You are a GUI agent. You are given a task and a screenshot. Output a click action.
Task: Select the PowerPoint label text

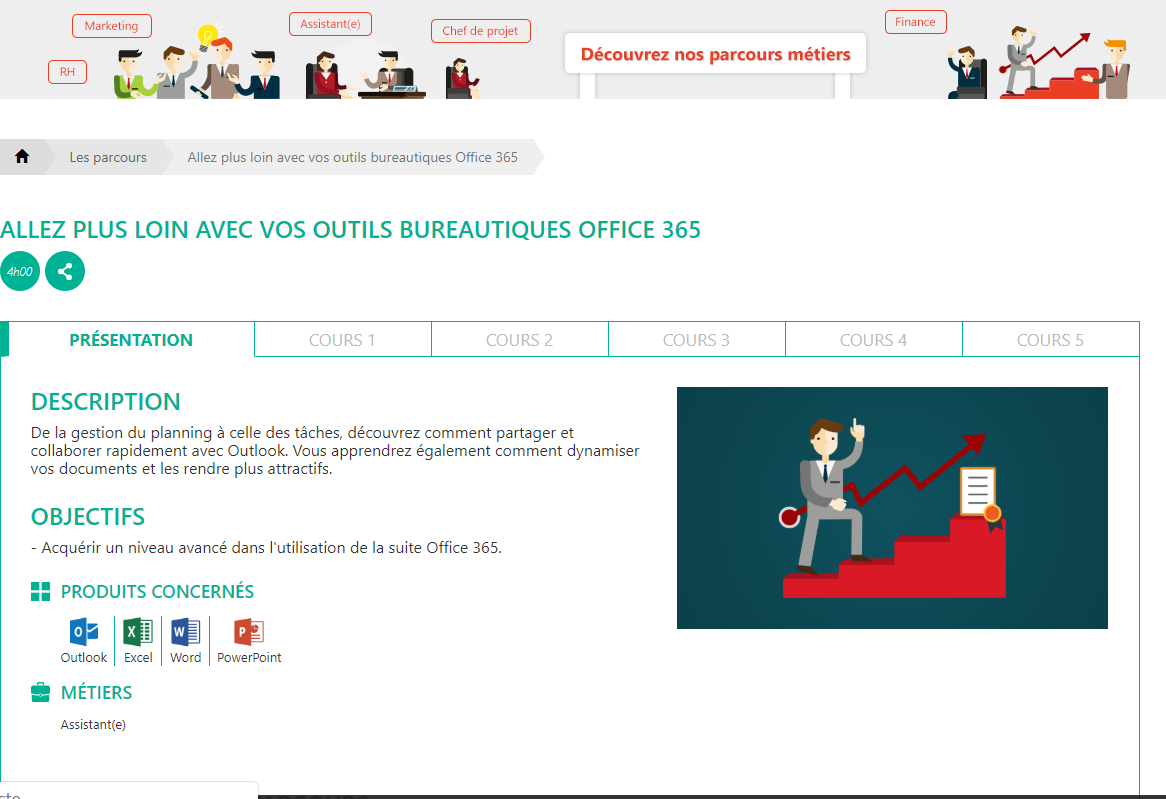(x=249, y=658)
